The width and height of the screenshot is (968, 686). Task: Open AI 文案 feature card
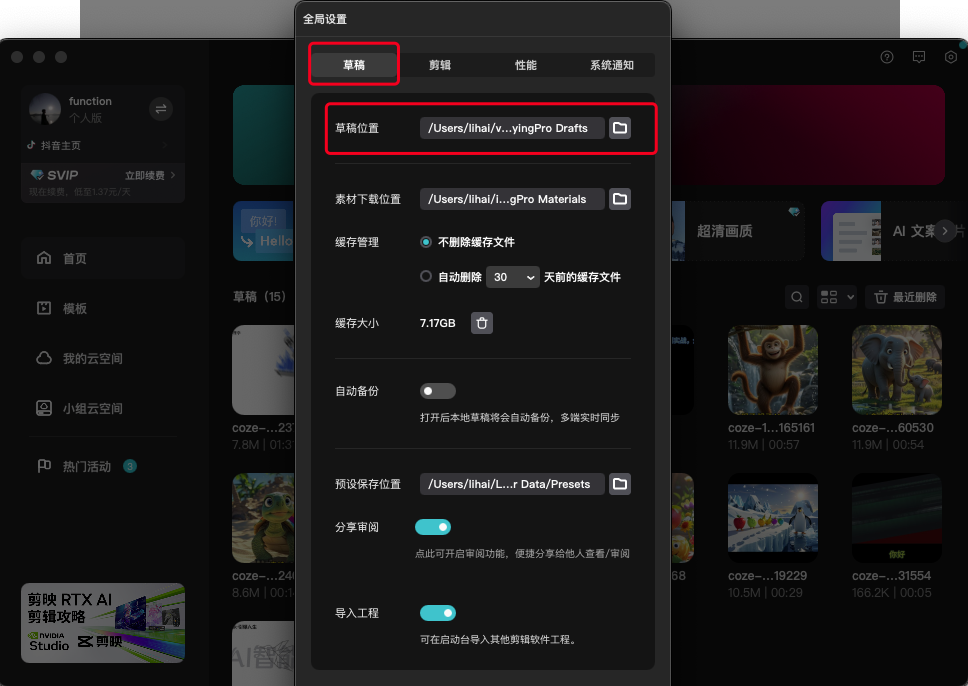(x=894, y=231)
